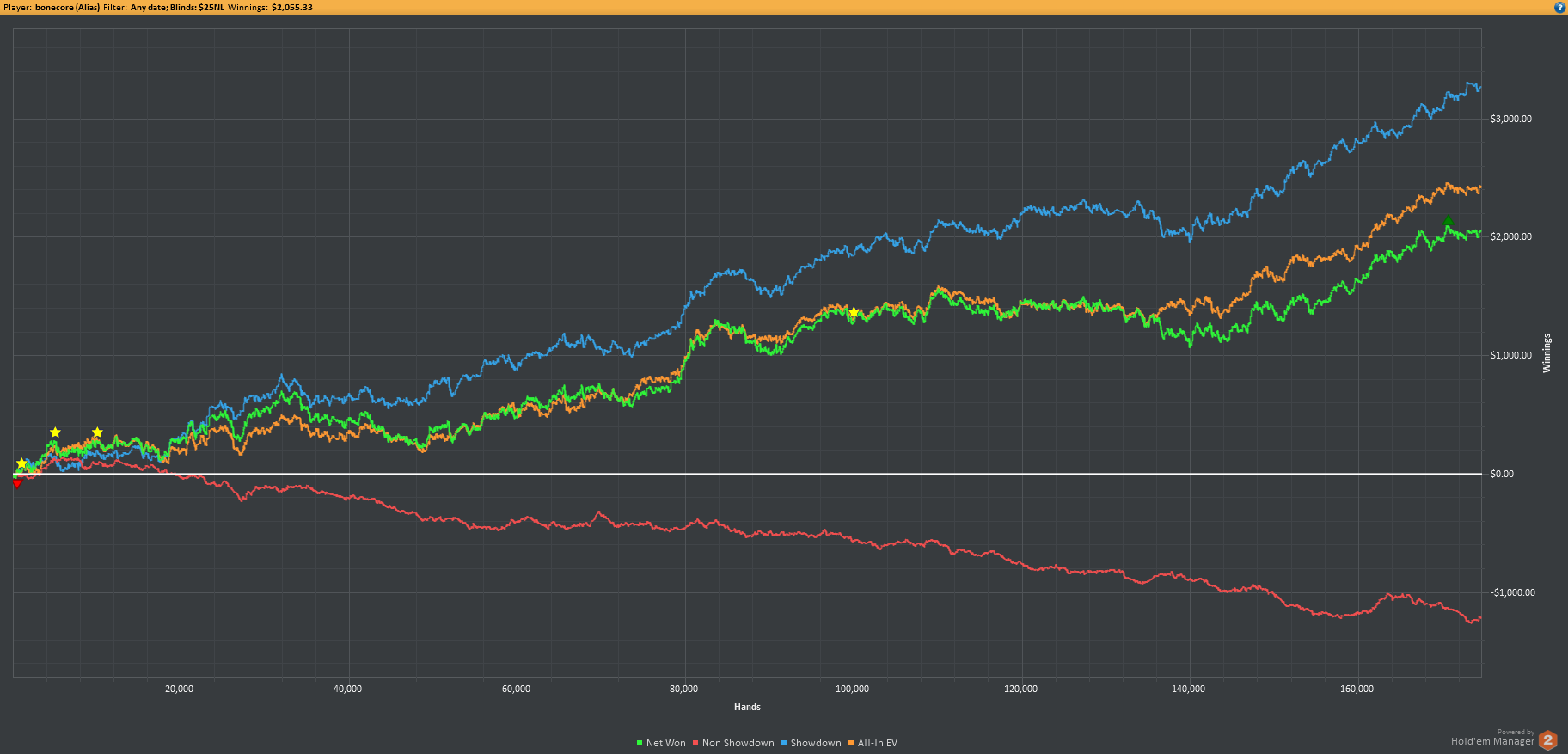
Task: Click the 40,000 x-axis label
Action: pyautogui.click(x=347, y=689)
